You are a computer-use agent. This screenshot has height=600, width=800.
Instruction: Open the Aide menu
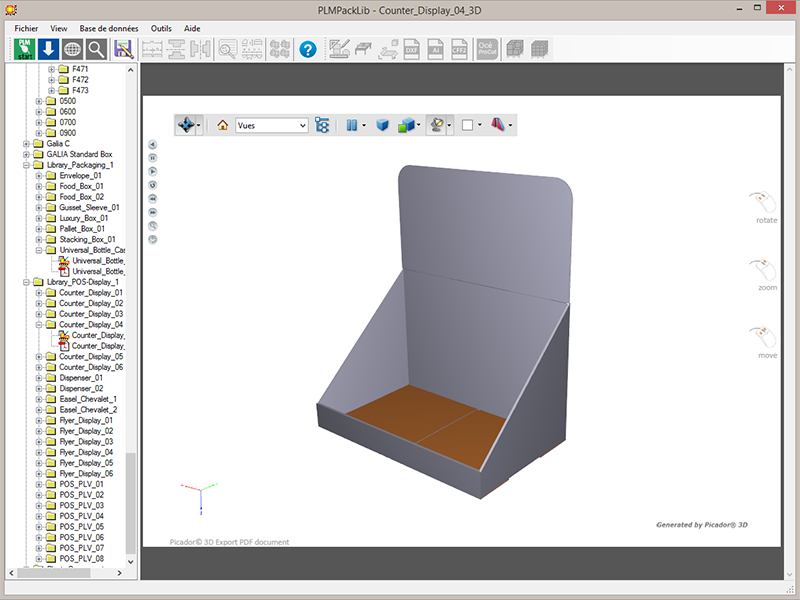coord(192,29)
